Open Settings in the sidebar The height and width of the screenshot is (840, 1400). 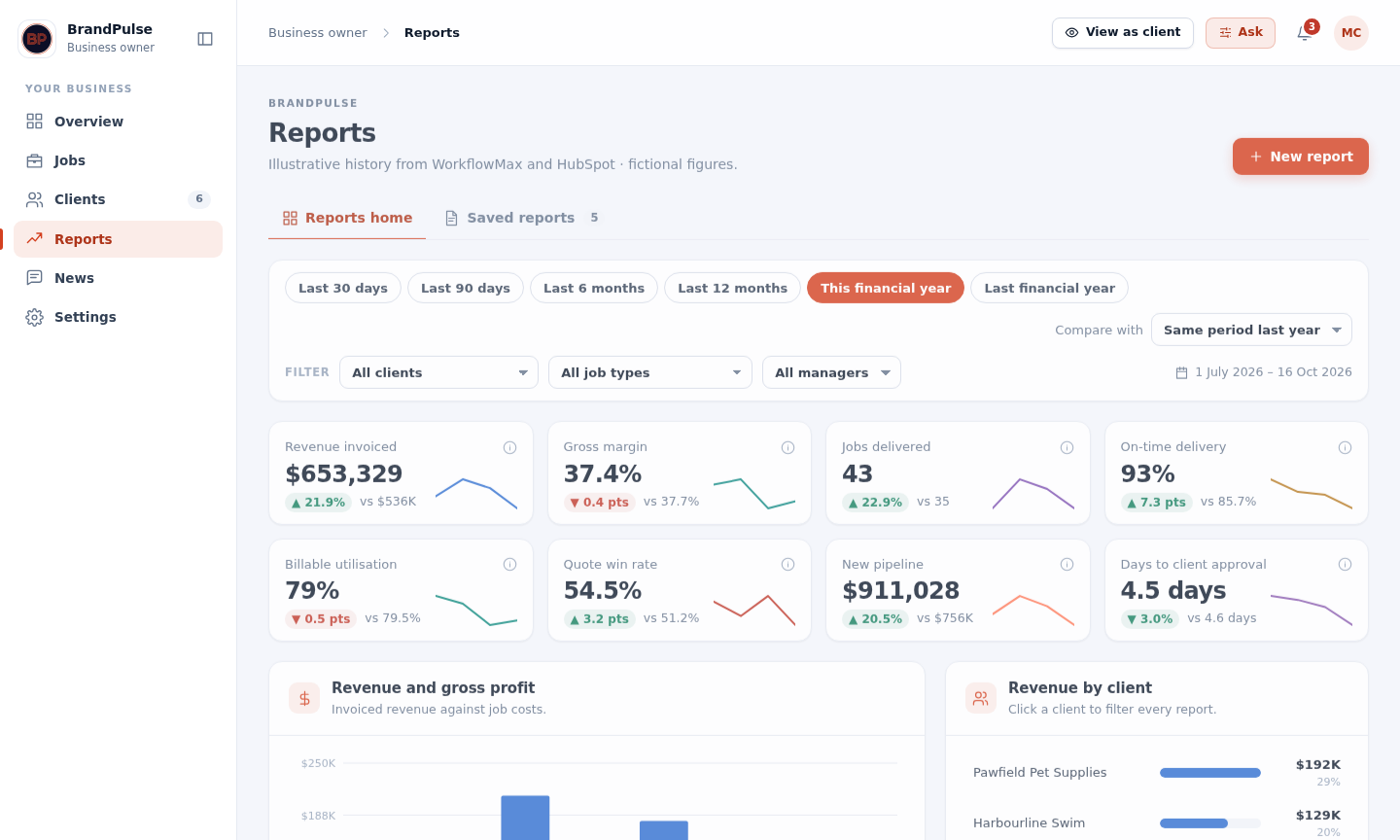click(x=118, y=317)
